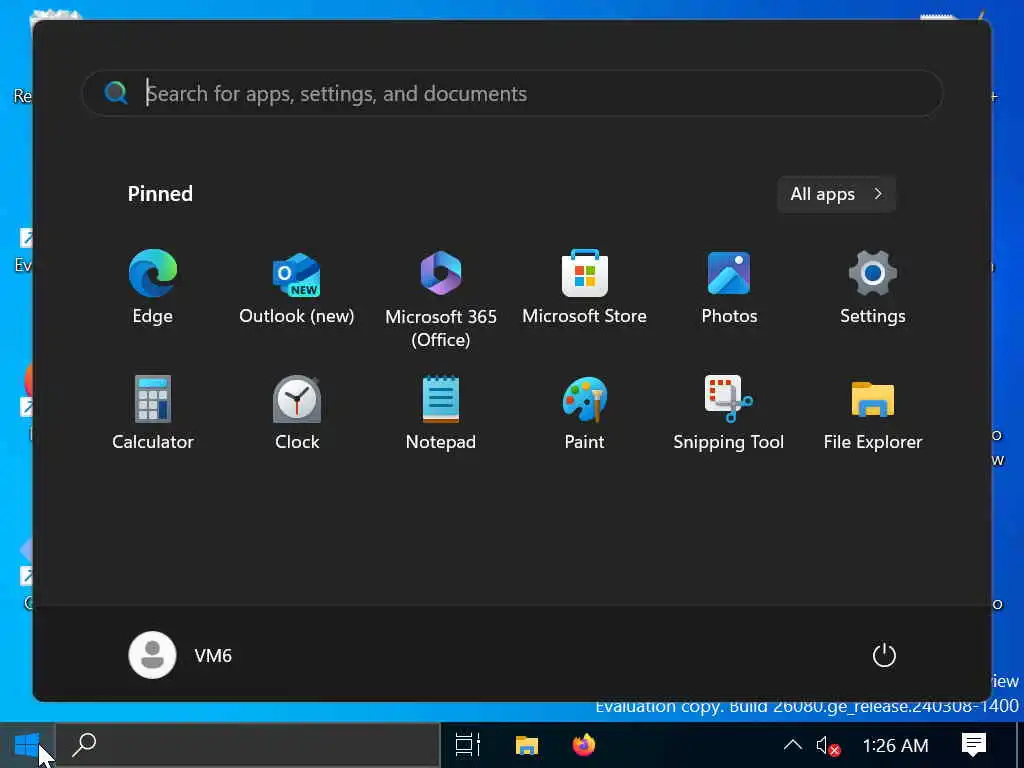This screenshot has height=768, width=1024.
Task: Click the taskbar search box
Action: [x=248, y=745]
